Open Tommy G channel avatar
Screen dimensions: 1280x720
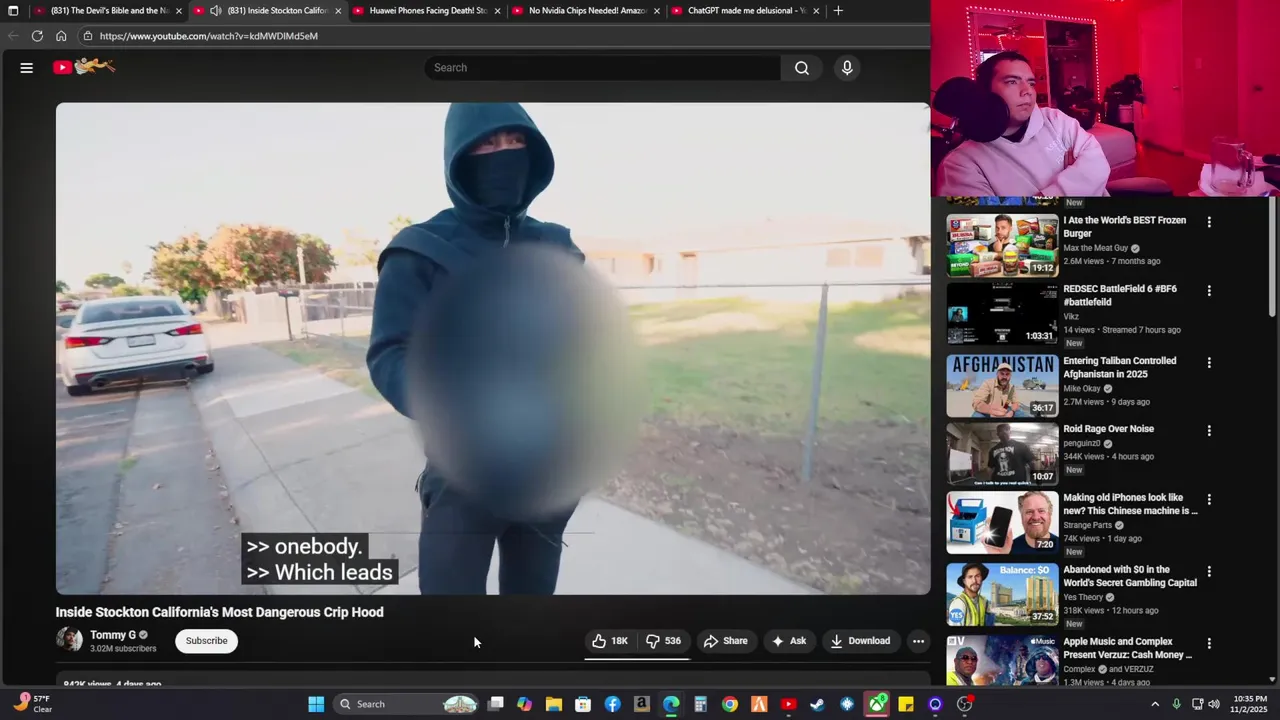point(69,640)
